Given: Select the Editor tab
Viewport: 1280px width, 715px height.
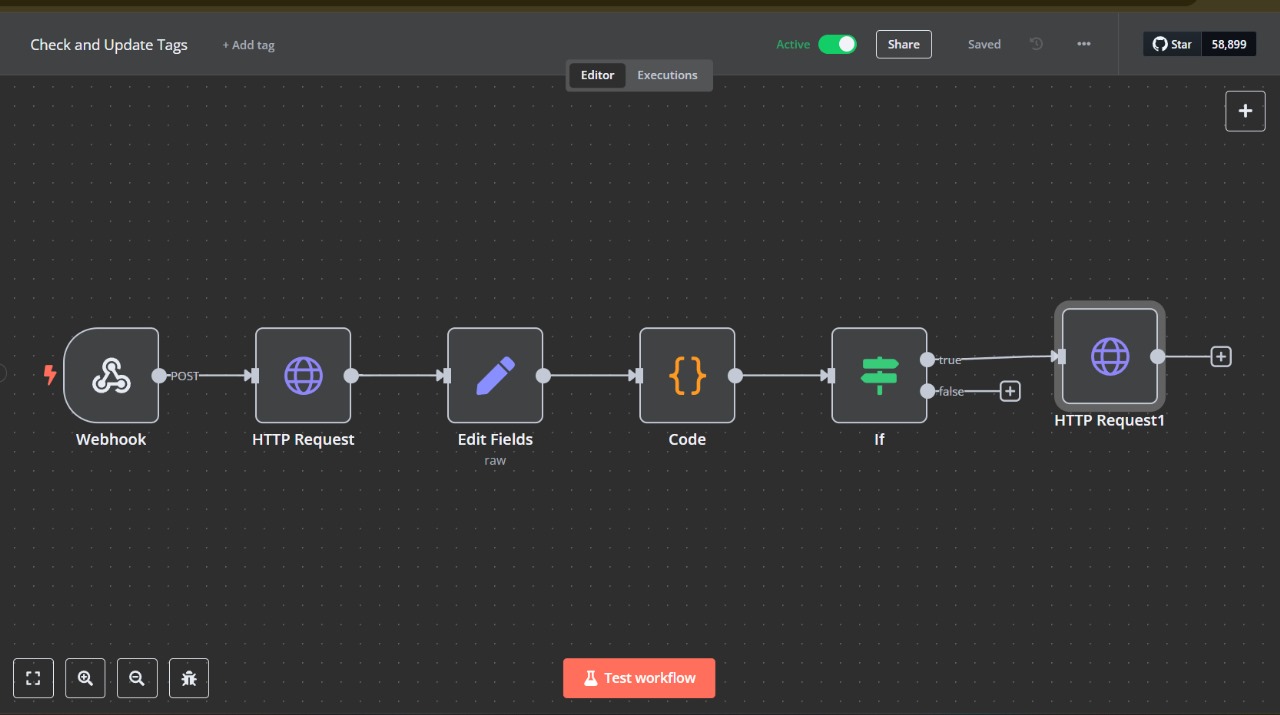Looking at the screenshot, I should [x=597, y=74].
